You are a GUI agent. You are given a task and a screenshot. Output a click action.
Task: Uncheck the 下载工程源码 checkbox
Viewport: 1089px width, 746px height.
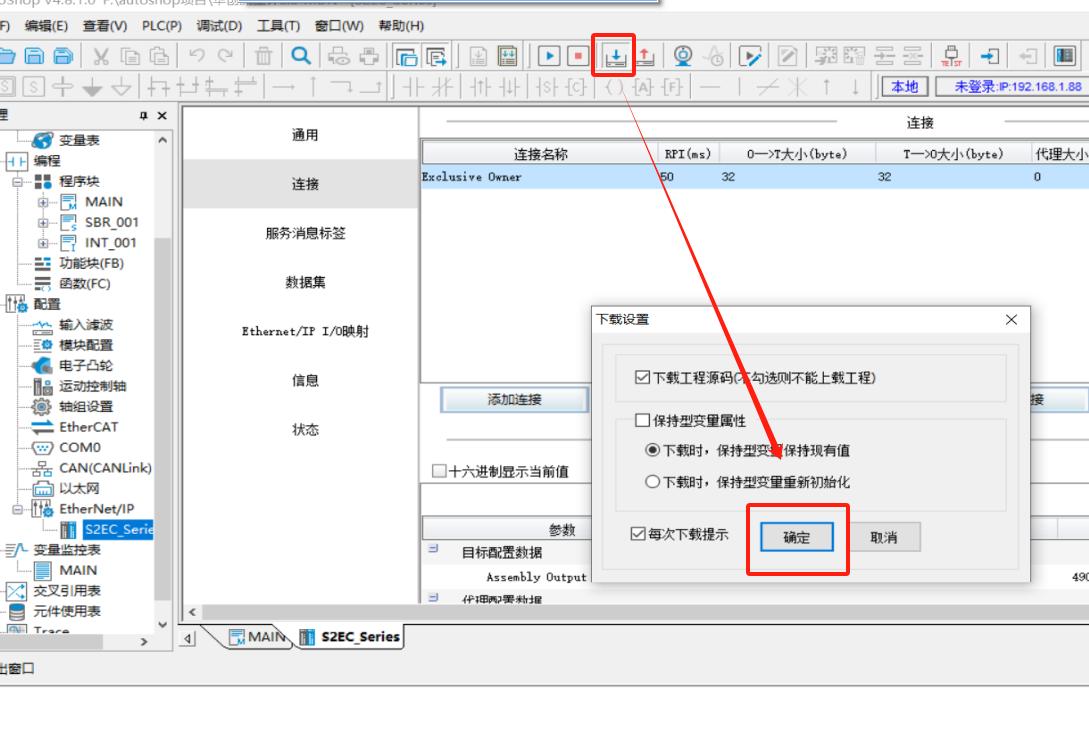pos(642,378)
